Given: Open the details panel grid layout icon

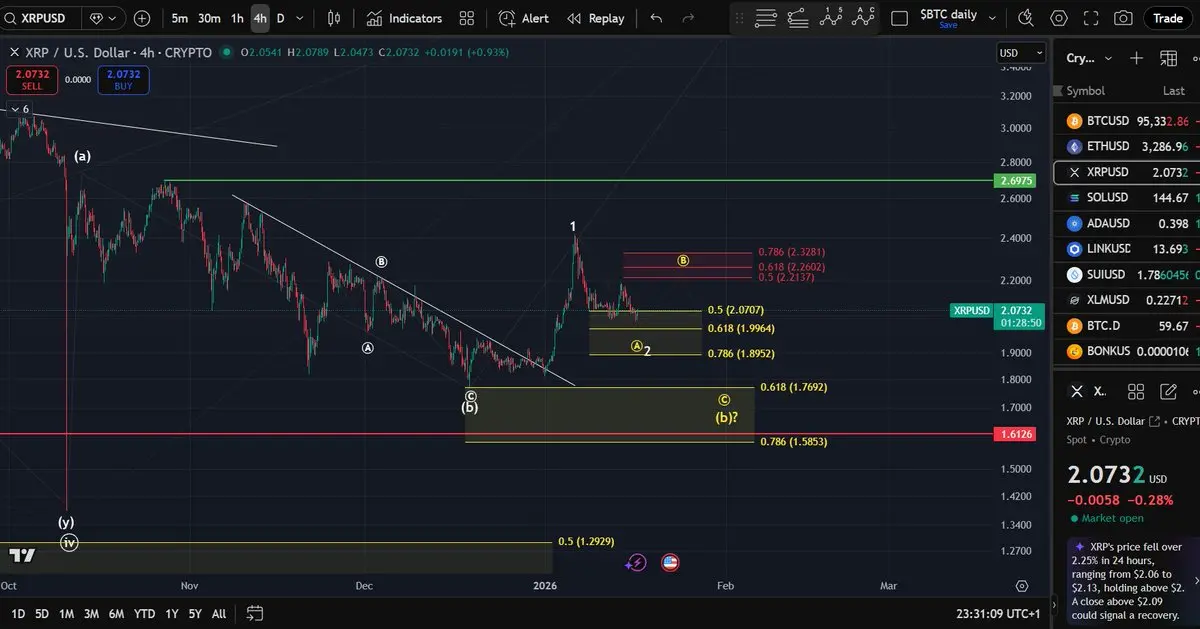Looking at the screenshot, I should click(1135, 392).
